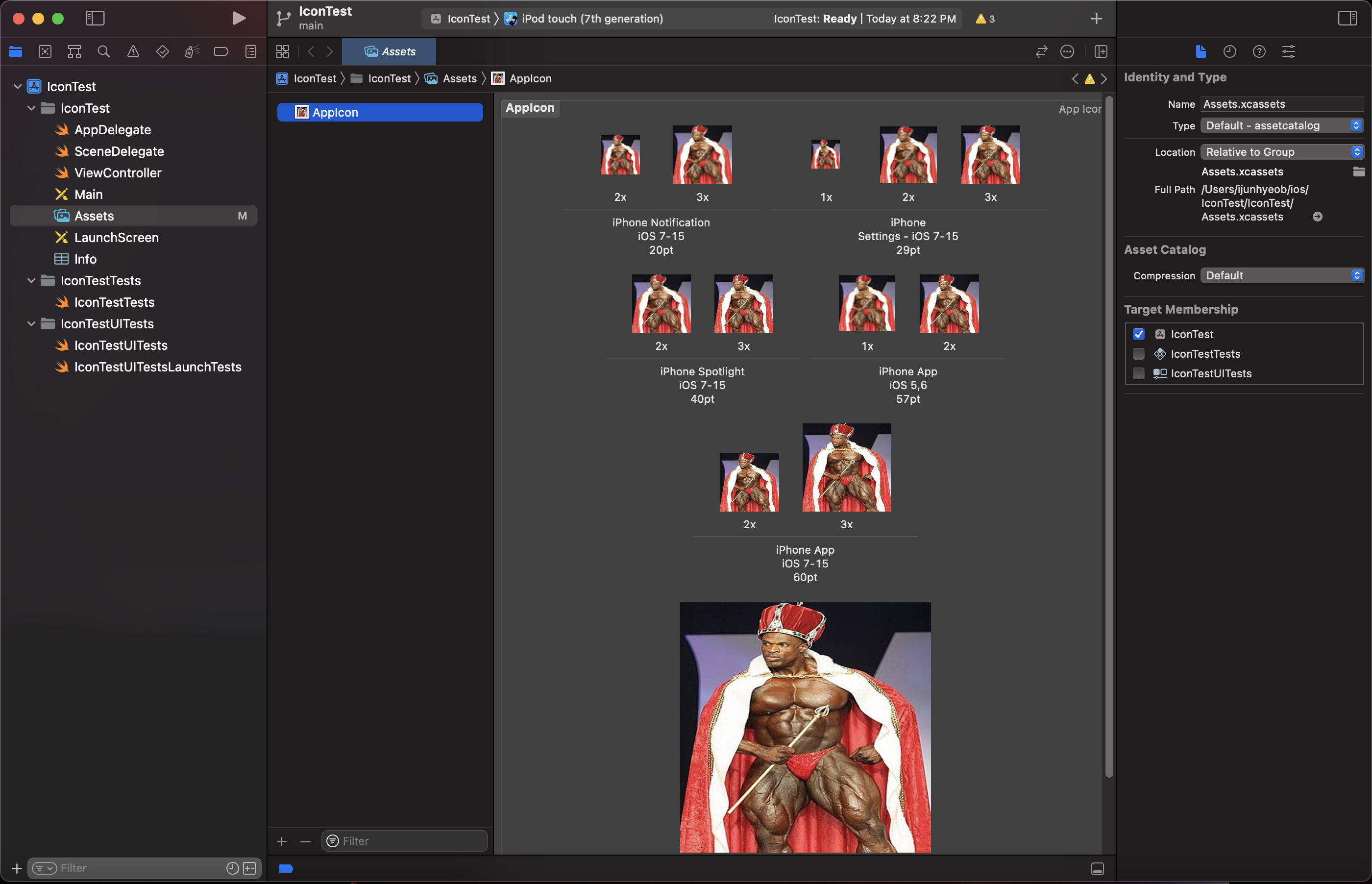Show the Quick Help inspector icon
The width and height of the screenshot is (1372, 884).
[1259, 51]
